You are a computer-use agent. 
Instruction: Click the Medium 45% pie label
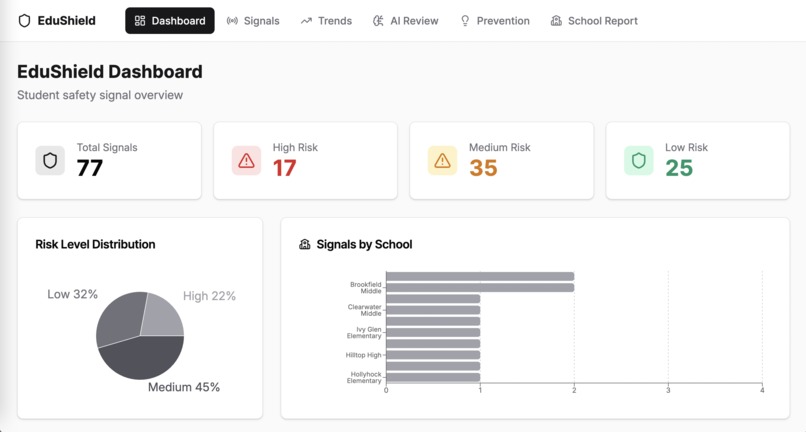point(184,387)
